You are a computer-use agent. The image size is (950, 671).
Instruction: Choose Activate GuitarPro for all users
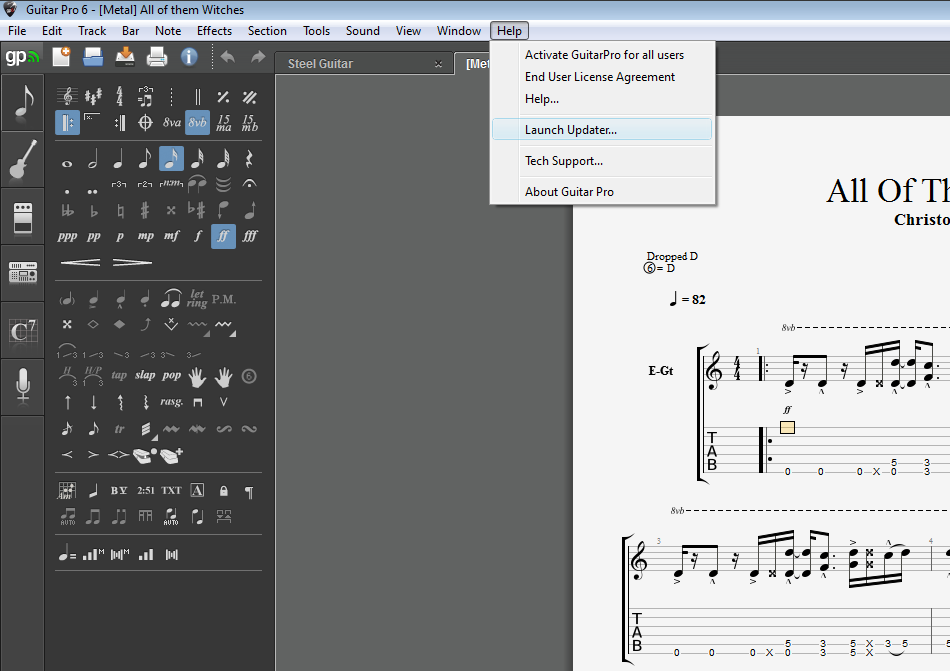[x=602, y=55]
